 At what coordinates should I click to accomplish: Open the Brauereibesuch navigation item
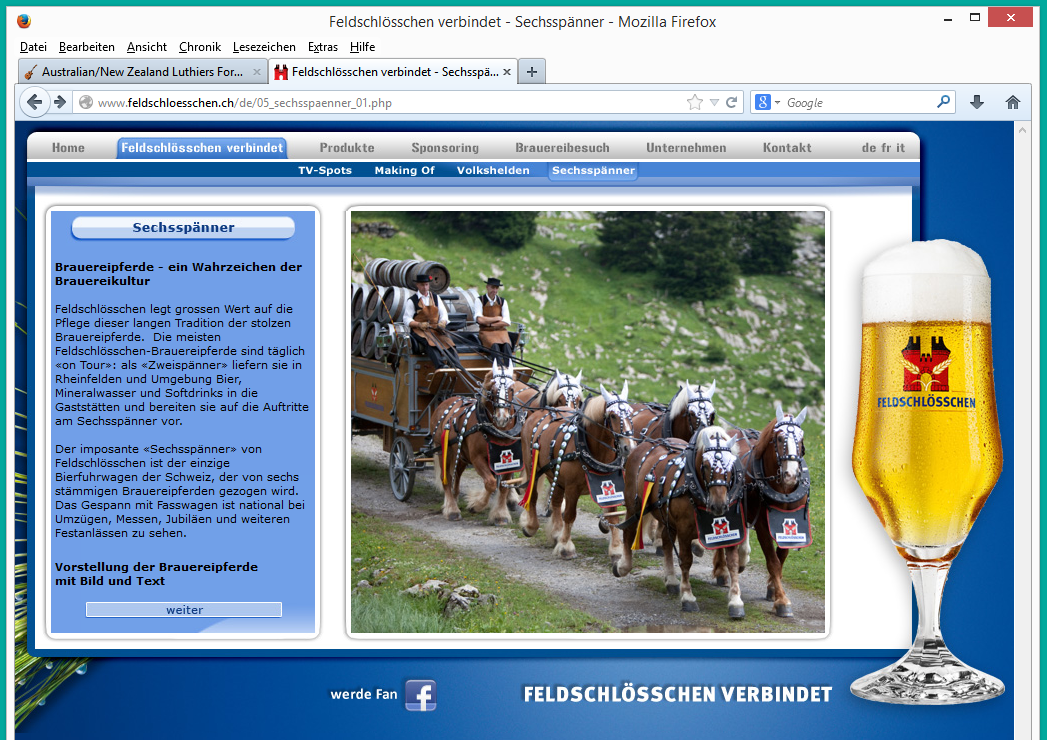562,148
